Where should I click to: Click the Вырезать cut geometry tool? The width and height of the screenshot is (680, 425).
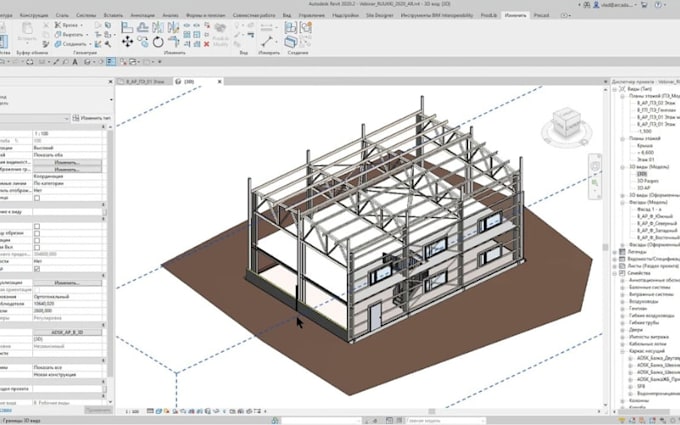pos(69,34)
